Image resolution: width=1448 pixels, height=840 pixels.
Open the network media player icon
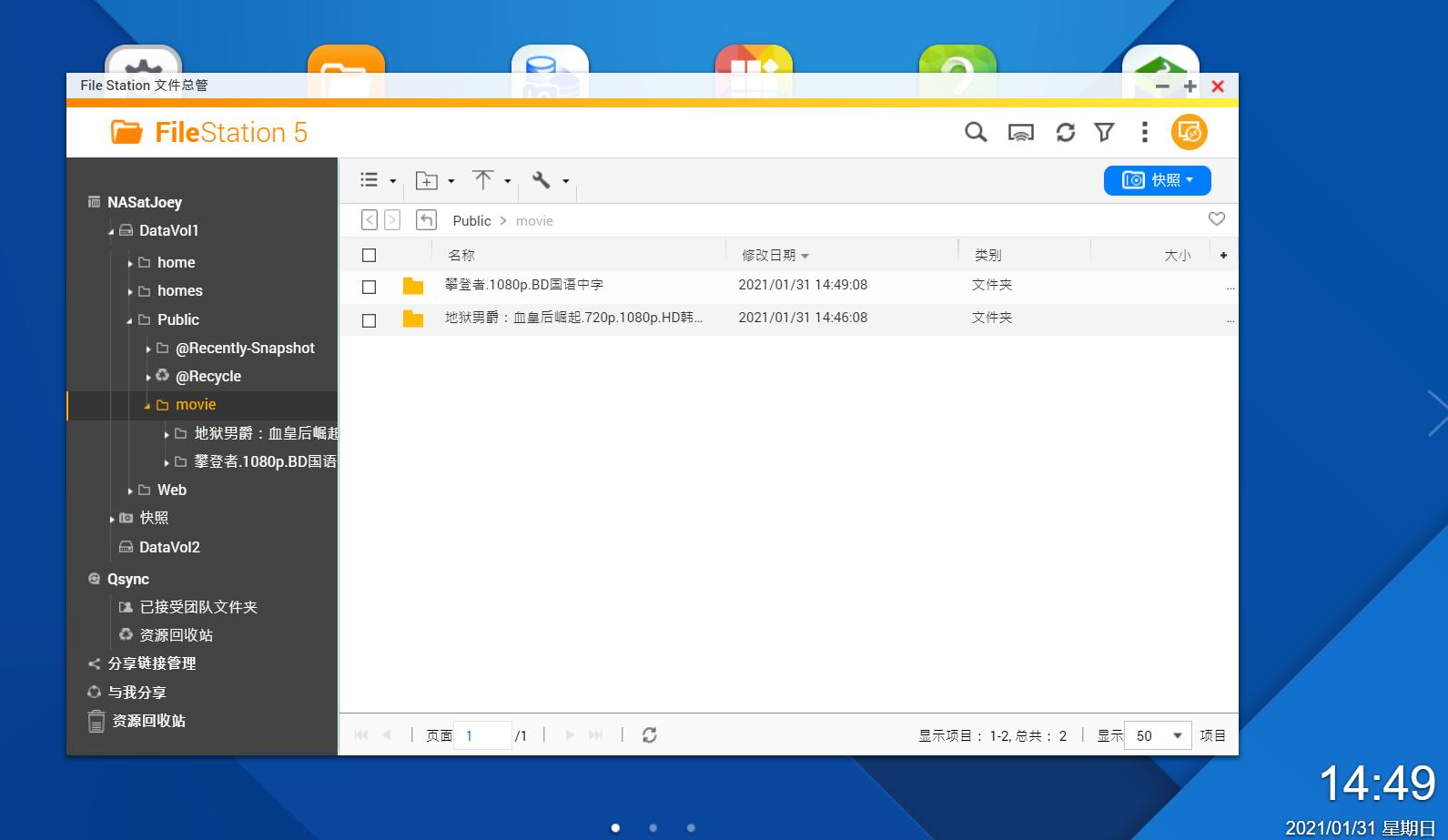click(x=1021, y=133)
